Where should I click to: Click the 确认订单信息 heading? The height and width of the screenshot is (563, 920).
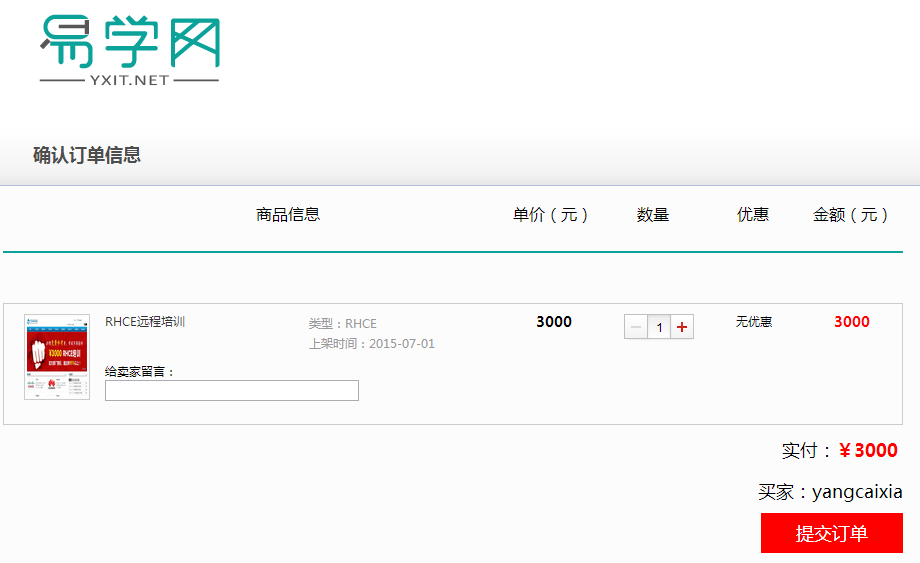87,155
